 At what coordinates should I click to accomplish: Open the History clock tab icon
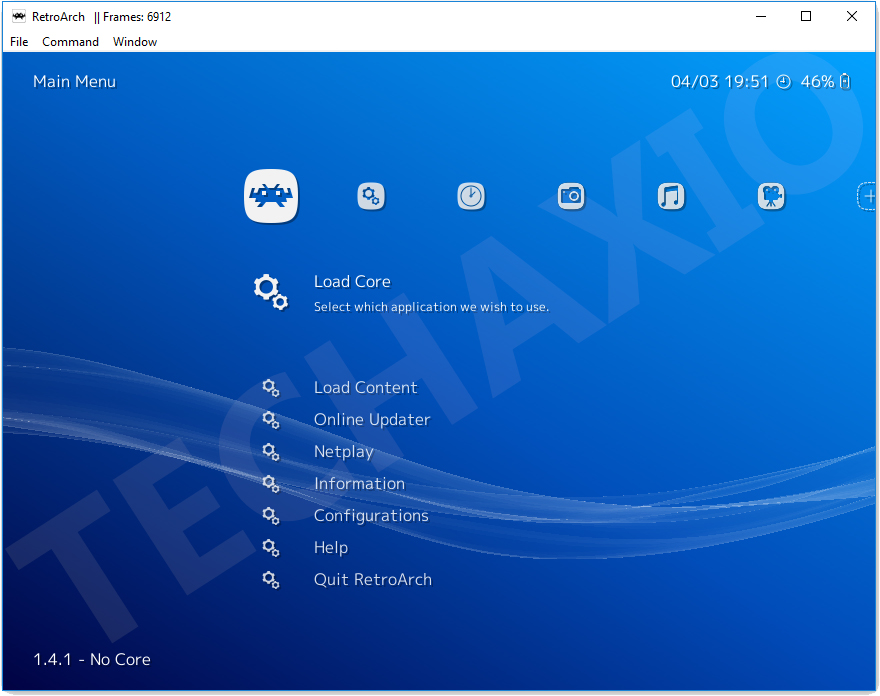(471, 196)
